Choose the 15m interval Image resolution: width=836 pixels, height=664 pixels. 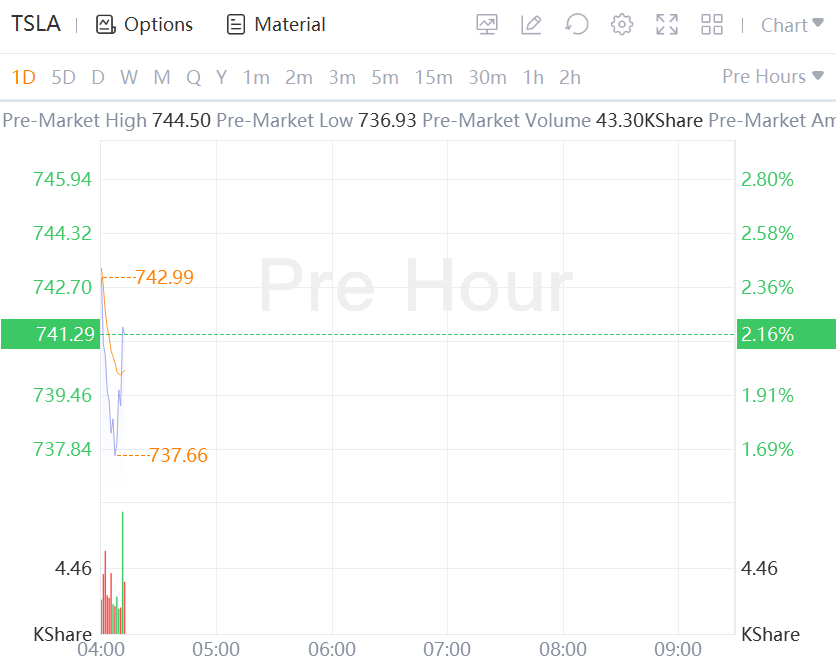tap(433, 77)
